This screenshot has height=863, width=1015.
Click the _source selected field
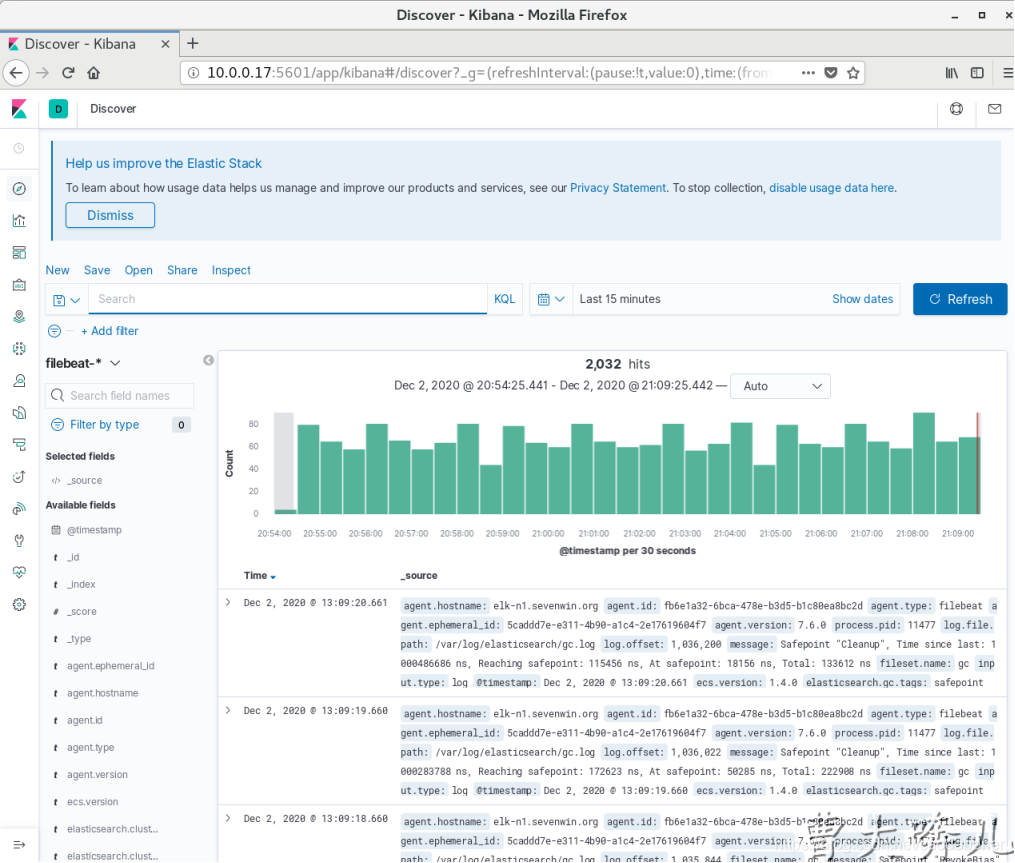(x=84, y=480)
